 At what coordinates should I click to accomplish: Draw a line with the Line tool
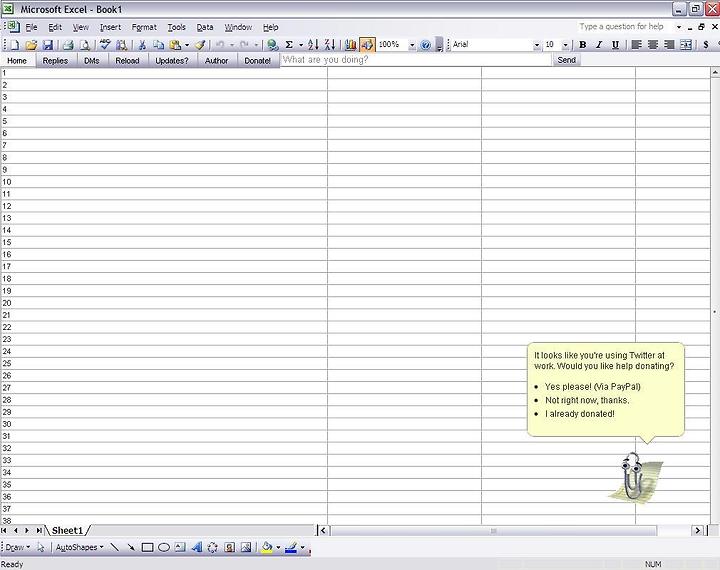115,547
